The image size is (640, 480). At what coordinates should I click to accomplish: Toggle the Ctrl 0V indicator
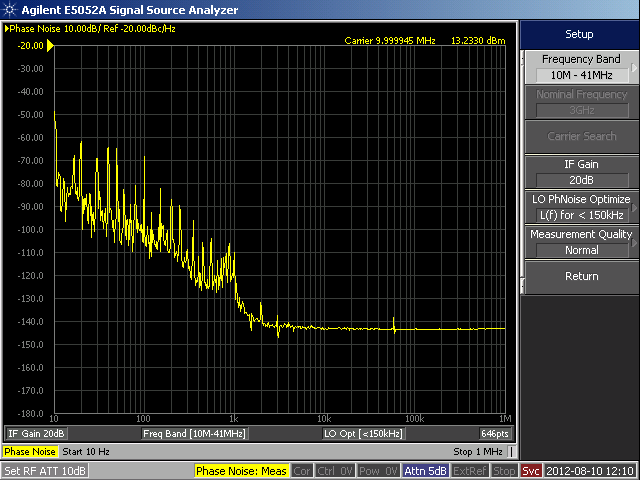coord(335,471)
